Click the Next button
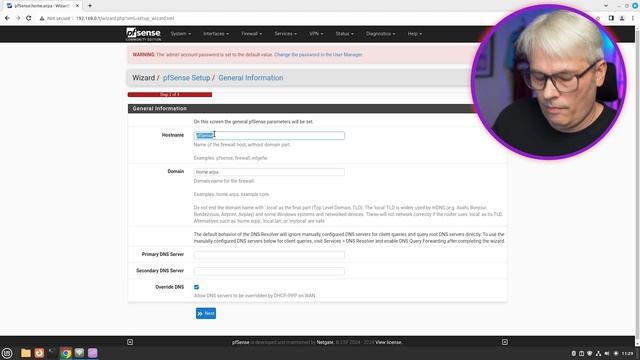This screenshot has width=640, height=360. [206, 313]
